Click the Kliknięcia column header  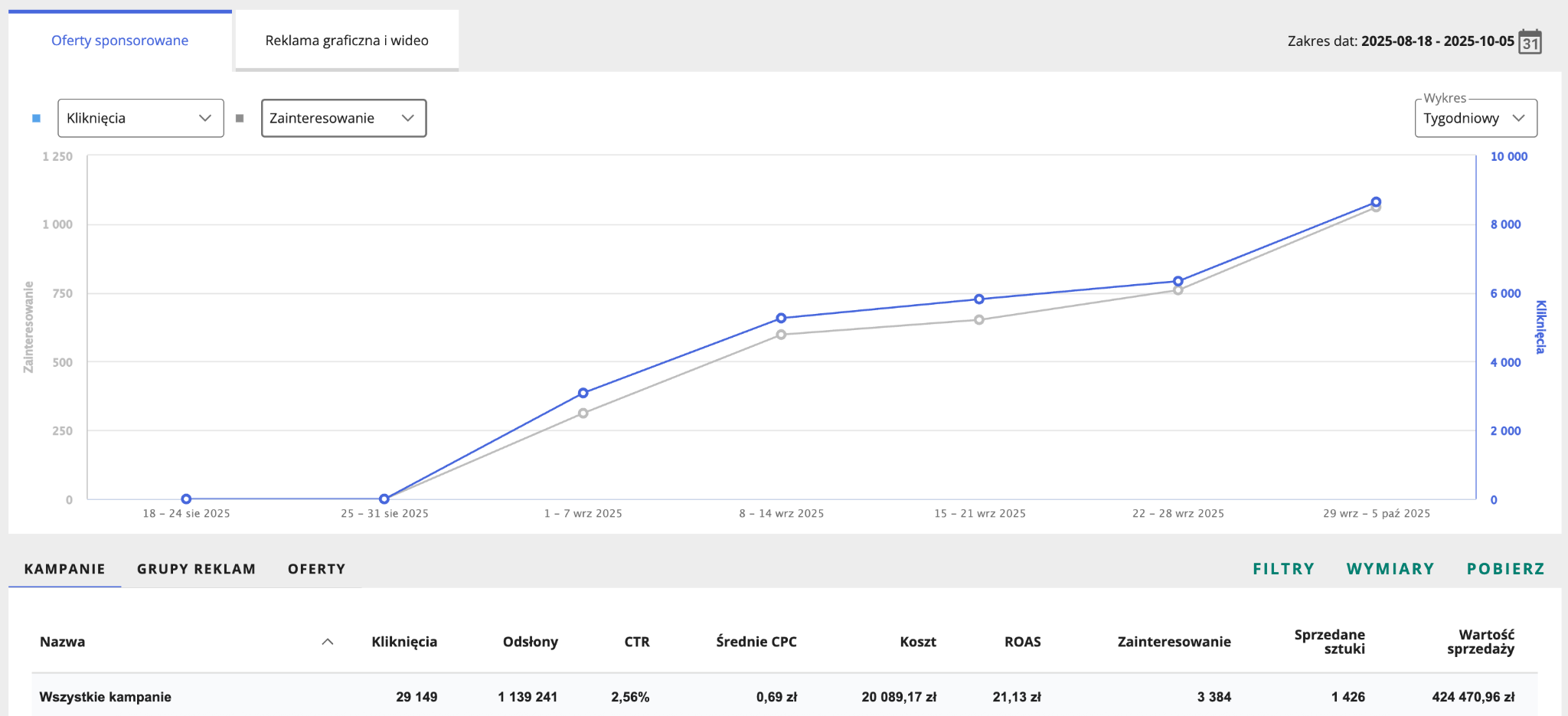(x=404, y=642)
